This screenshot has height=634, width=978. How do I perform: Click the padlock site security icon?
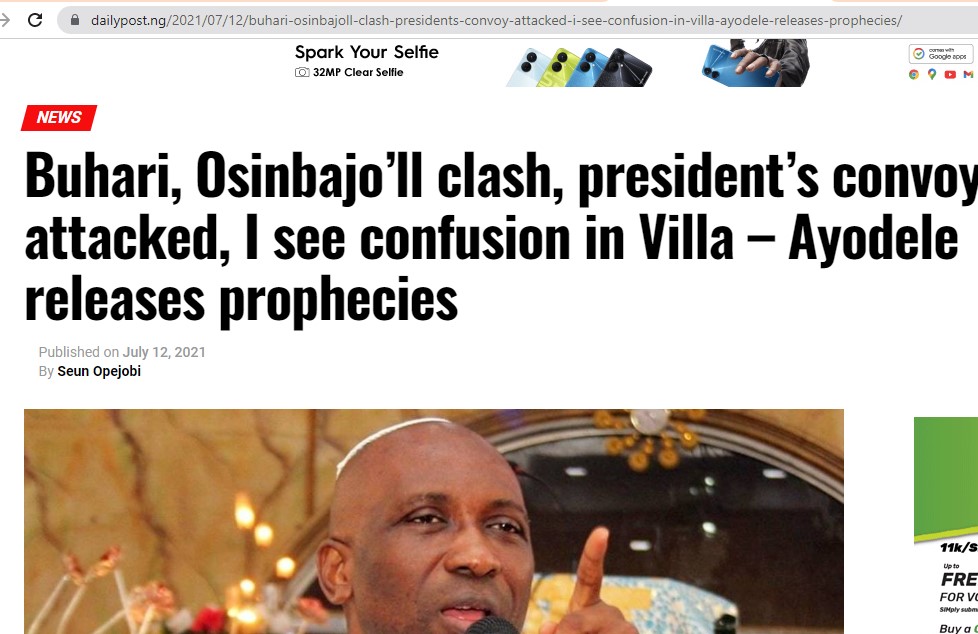tap(75, 20)
